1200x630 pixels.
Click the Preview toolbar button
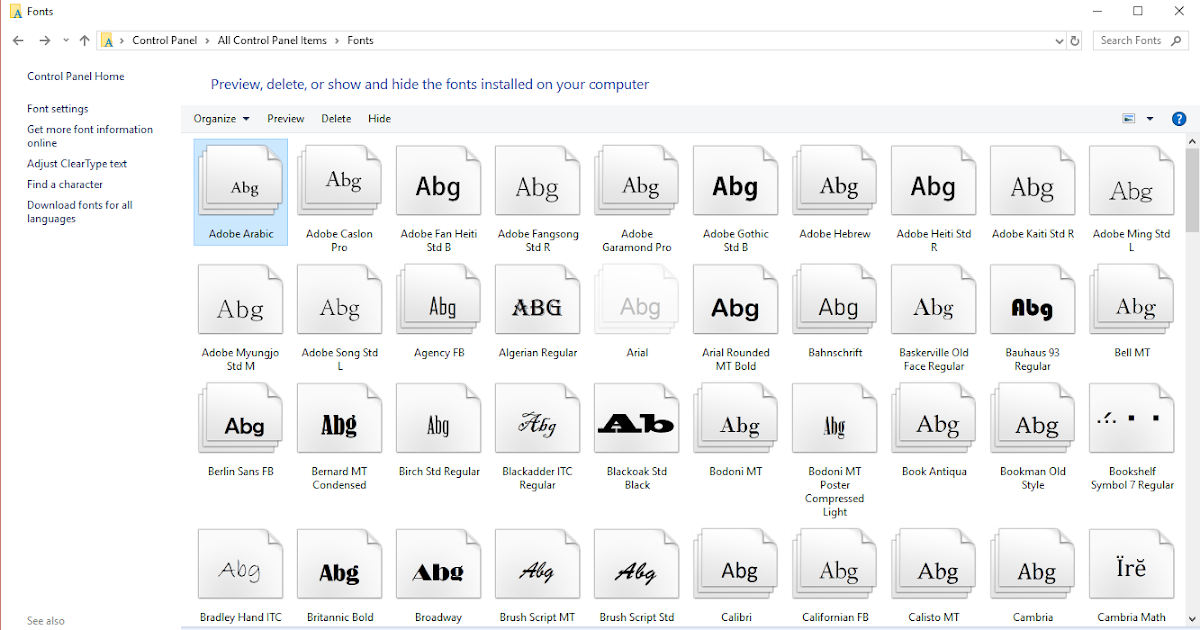click(x=286, y=118)
